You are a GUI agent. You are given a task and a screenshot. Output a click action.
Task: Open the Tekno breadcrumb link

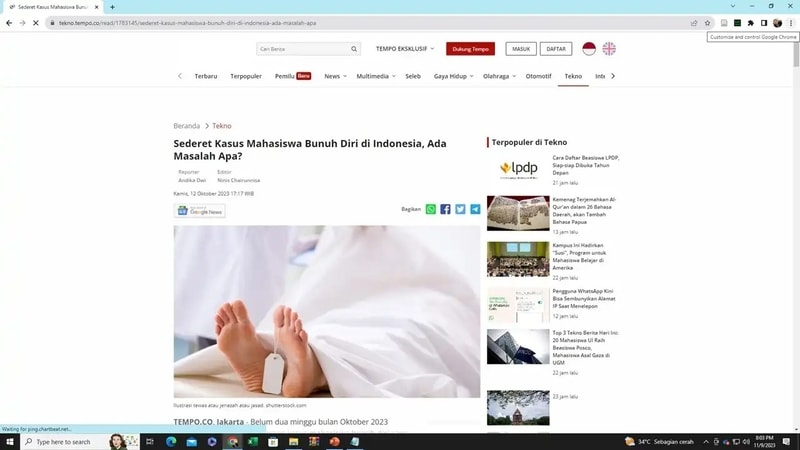click(221, 126)
